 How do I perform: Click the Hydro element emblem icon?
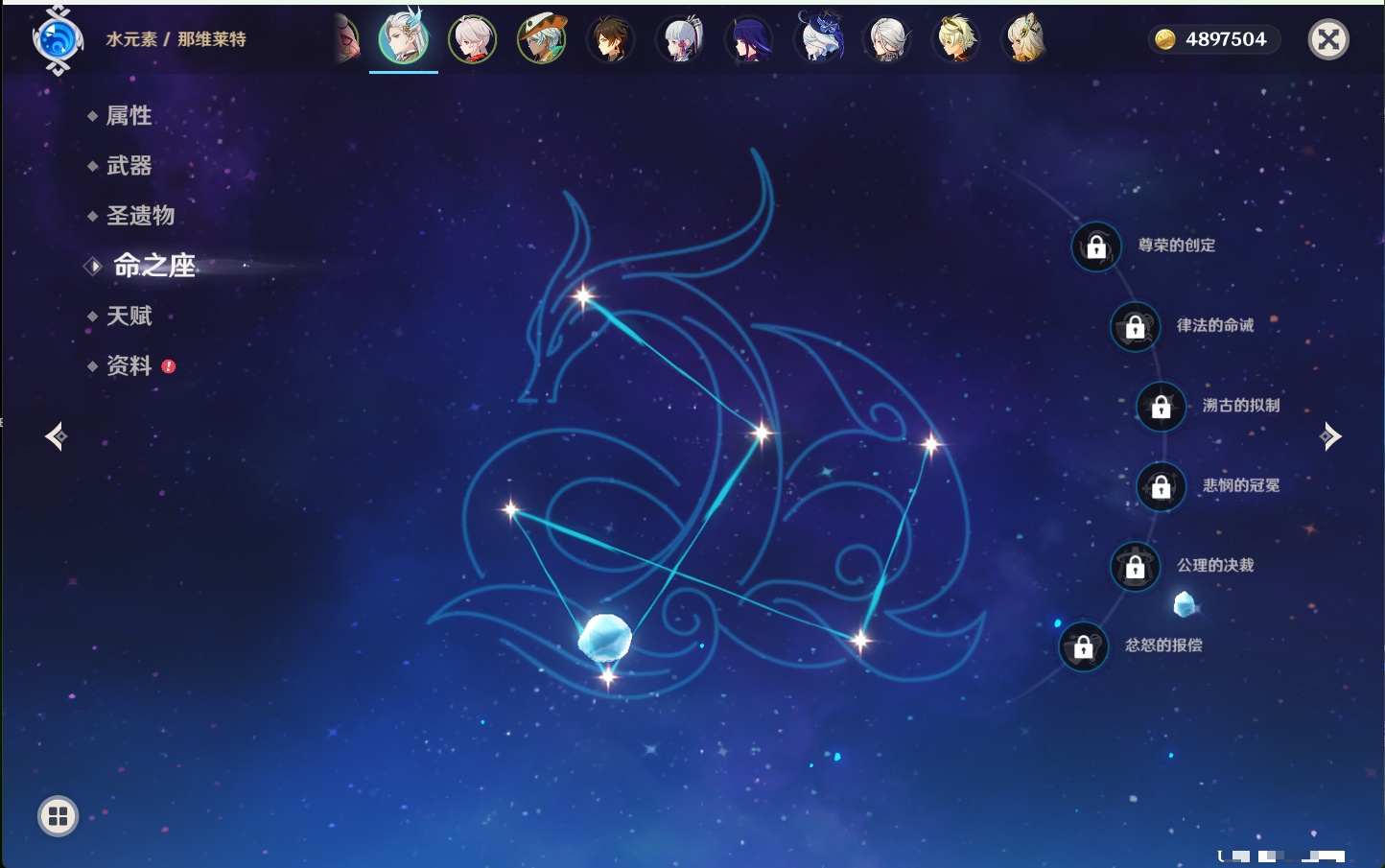58,40
